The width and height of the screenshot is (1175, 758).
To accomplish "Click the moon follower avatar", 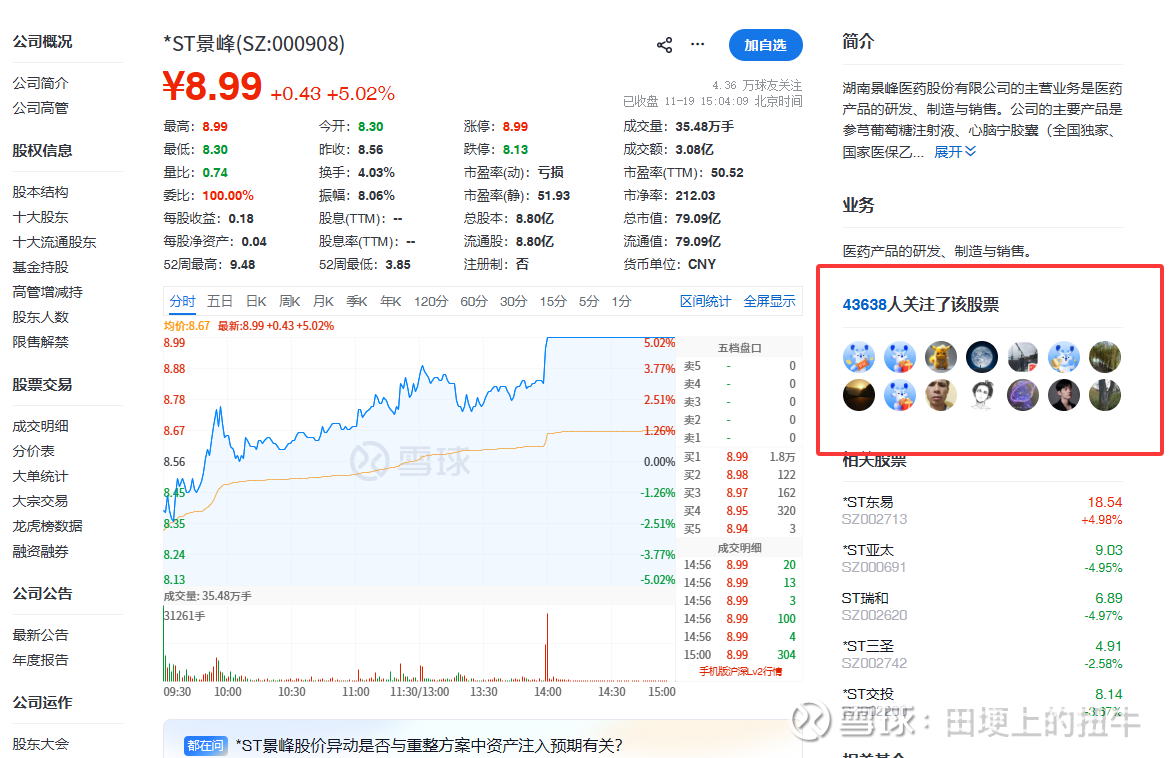I will click(x=982, y=357).
